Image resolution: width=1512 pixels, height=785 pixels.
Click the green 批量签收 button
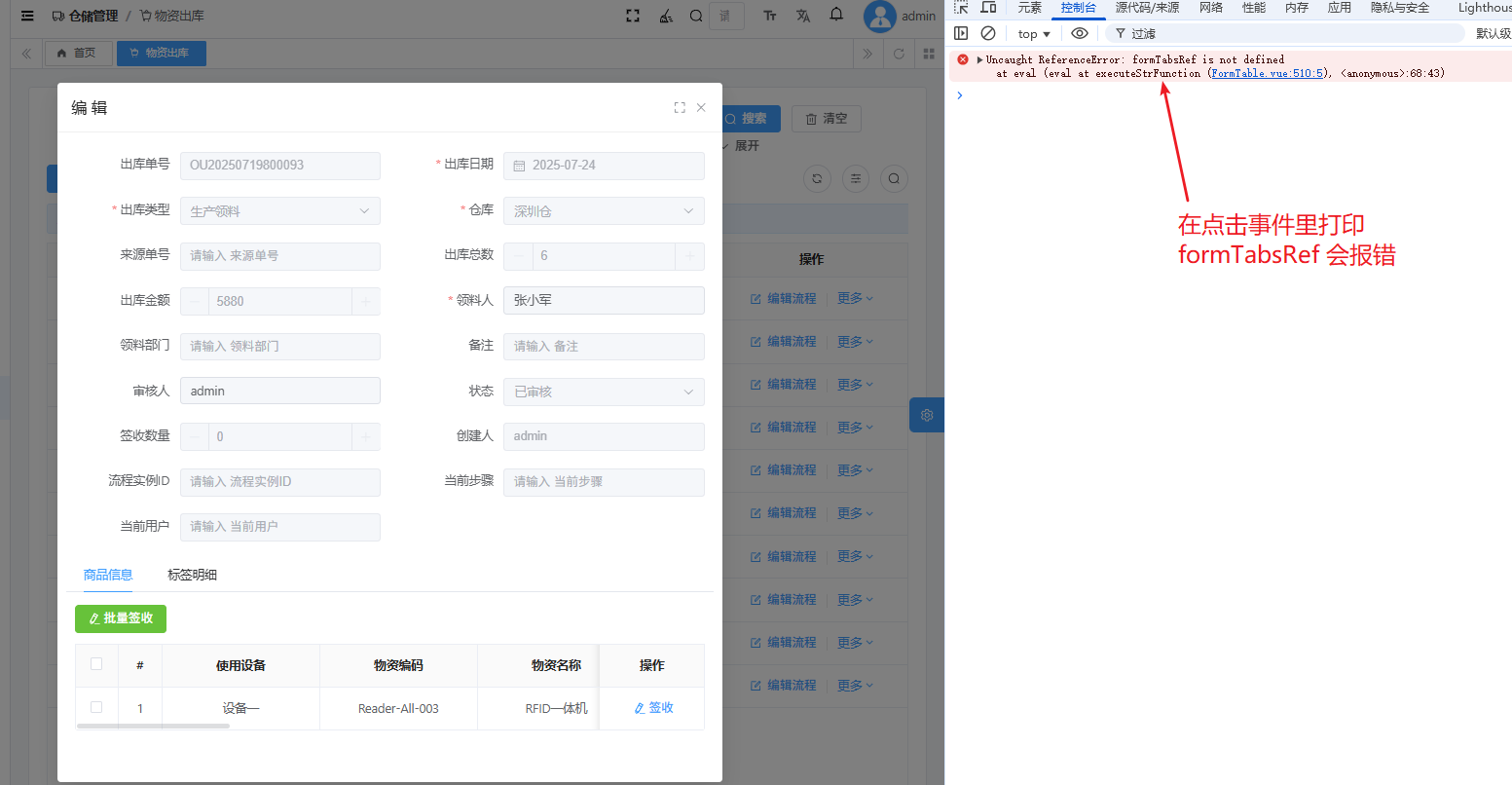coord(121,618)
